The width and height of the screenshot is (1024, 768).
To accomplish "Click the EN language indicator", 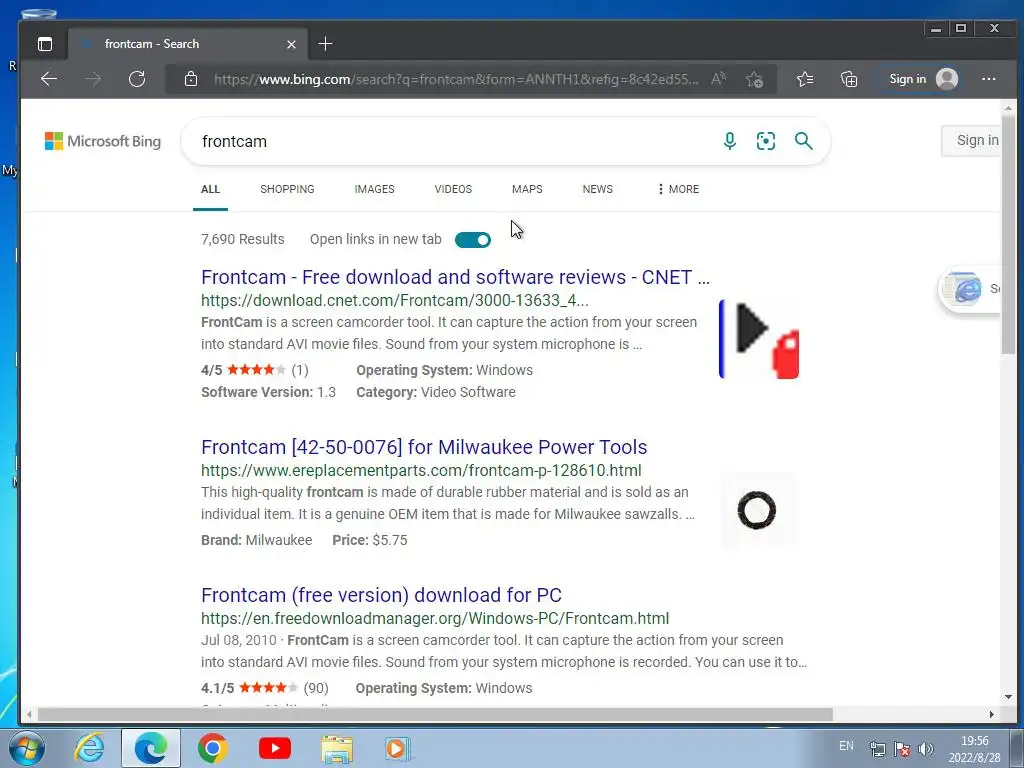I will 846,746.
